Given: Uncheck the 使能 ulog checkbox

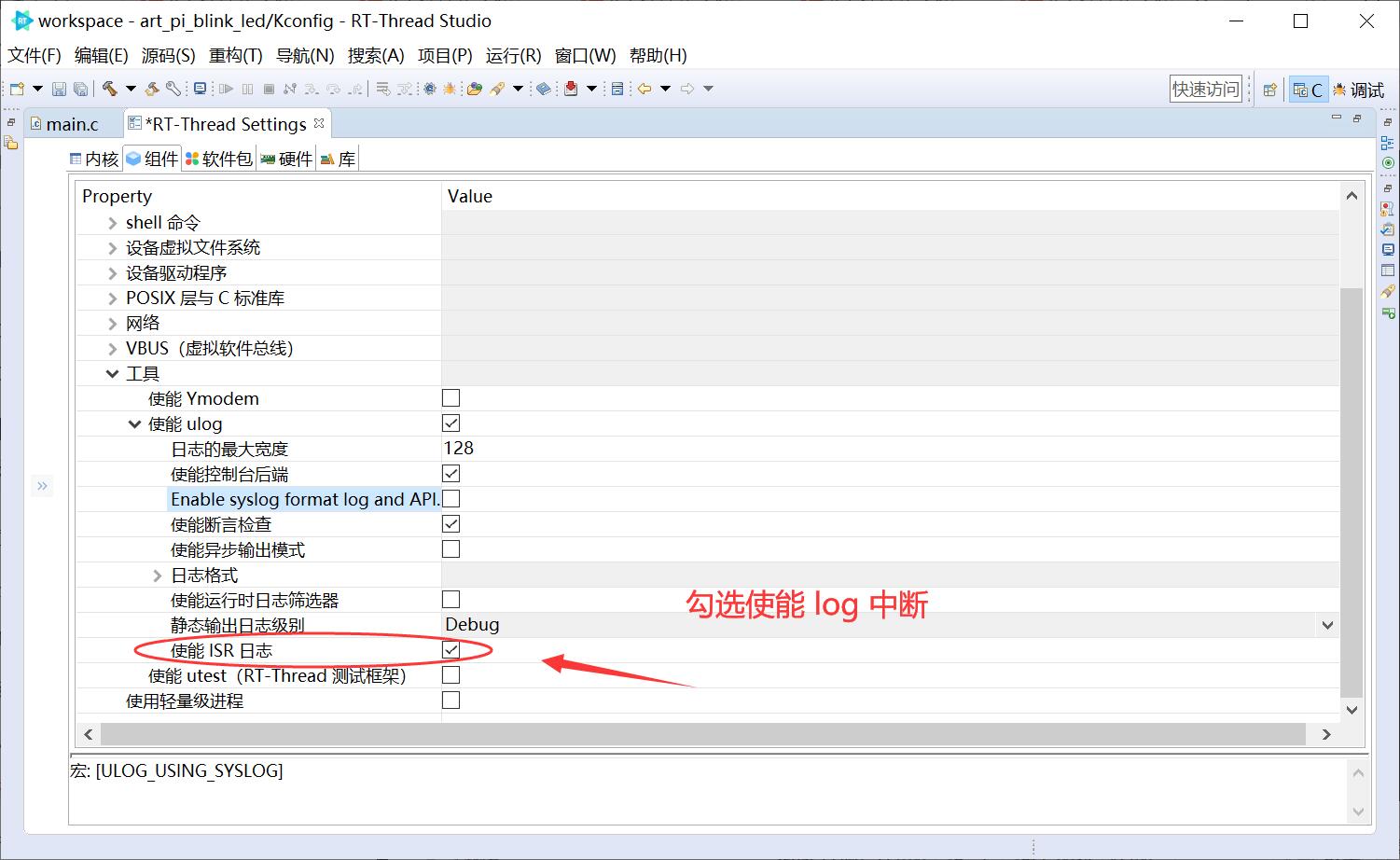Looking at the screenshot, I should coord(451,423).
